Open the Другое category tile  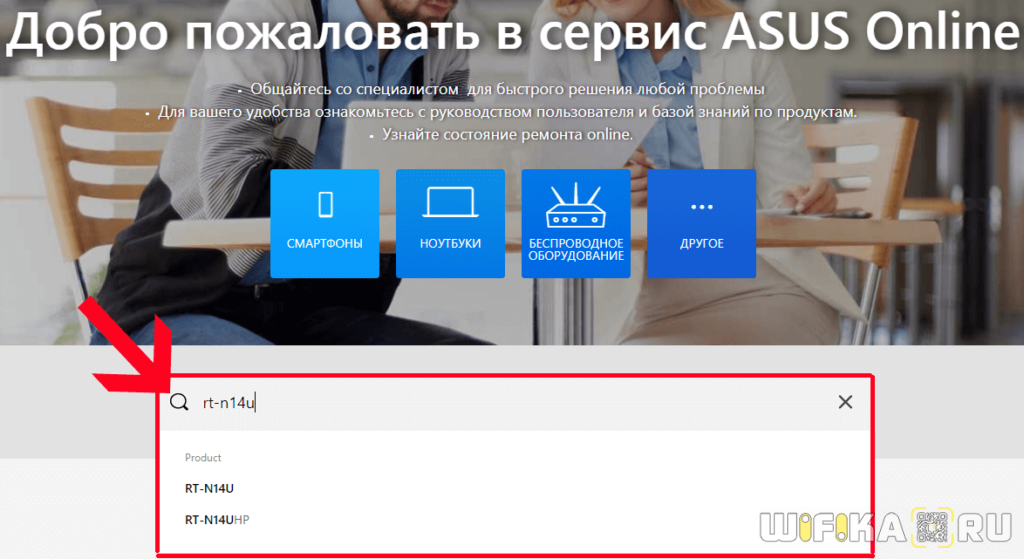701,223
